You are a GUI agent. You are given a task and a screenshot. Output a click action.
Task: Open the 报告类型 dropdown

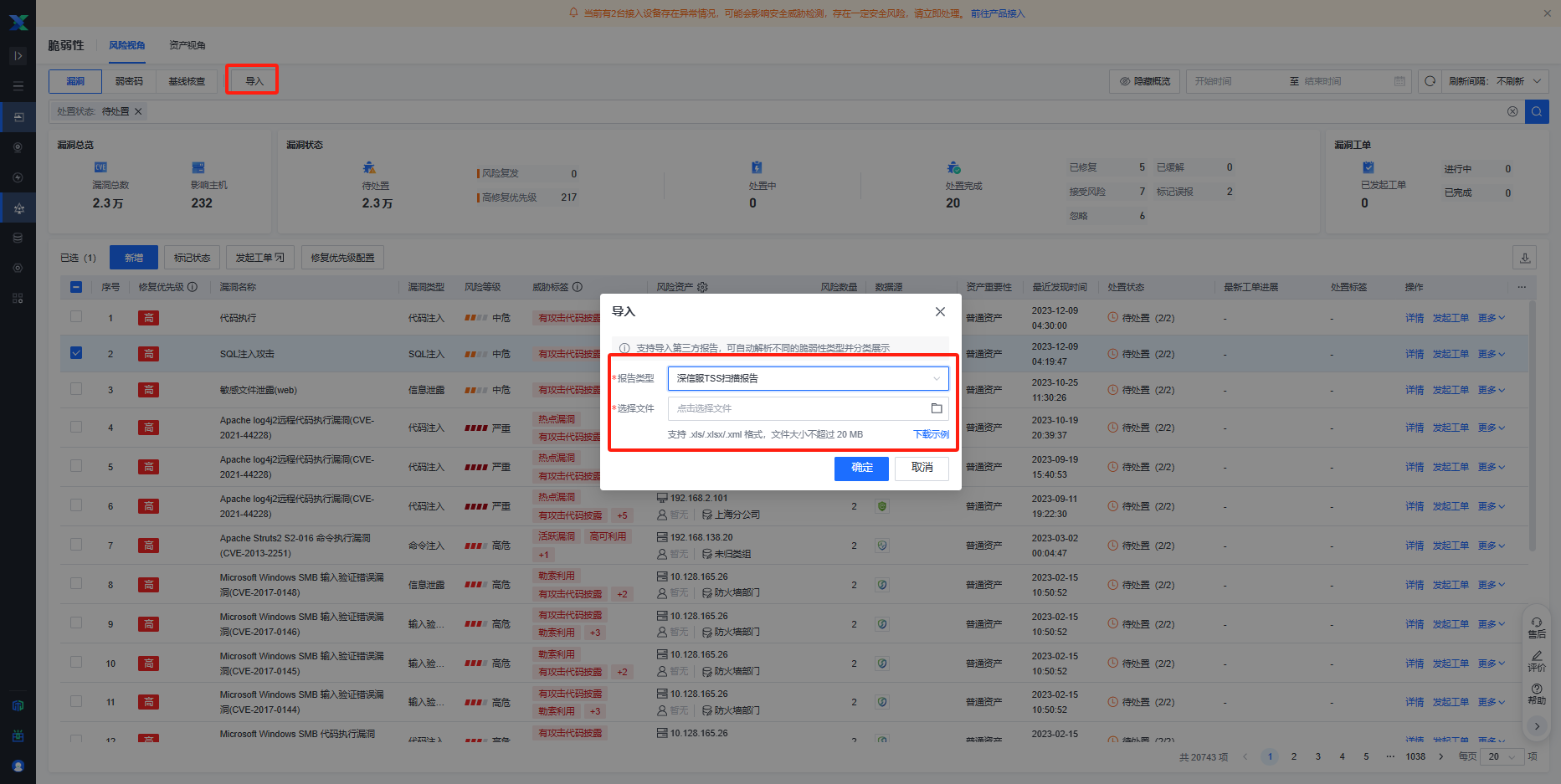pyautogui.click(x=808, y=378)
